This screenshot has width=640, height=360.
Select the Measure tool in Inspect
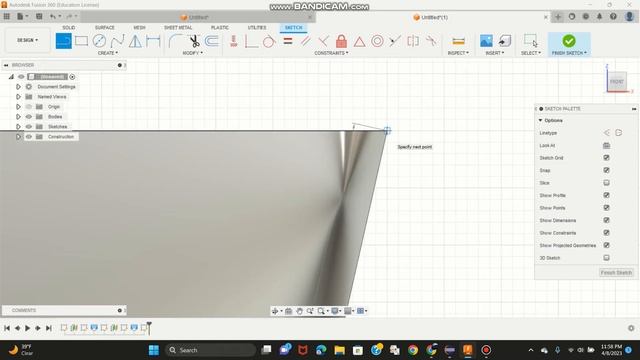point(458,41)
